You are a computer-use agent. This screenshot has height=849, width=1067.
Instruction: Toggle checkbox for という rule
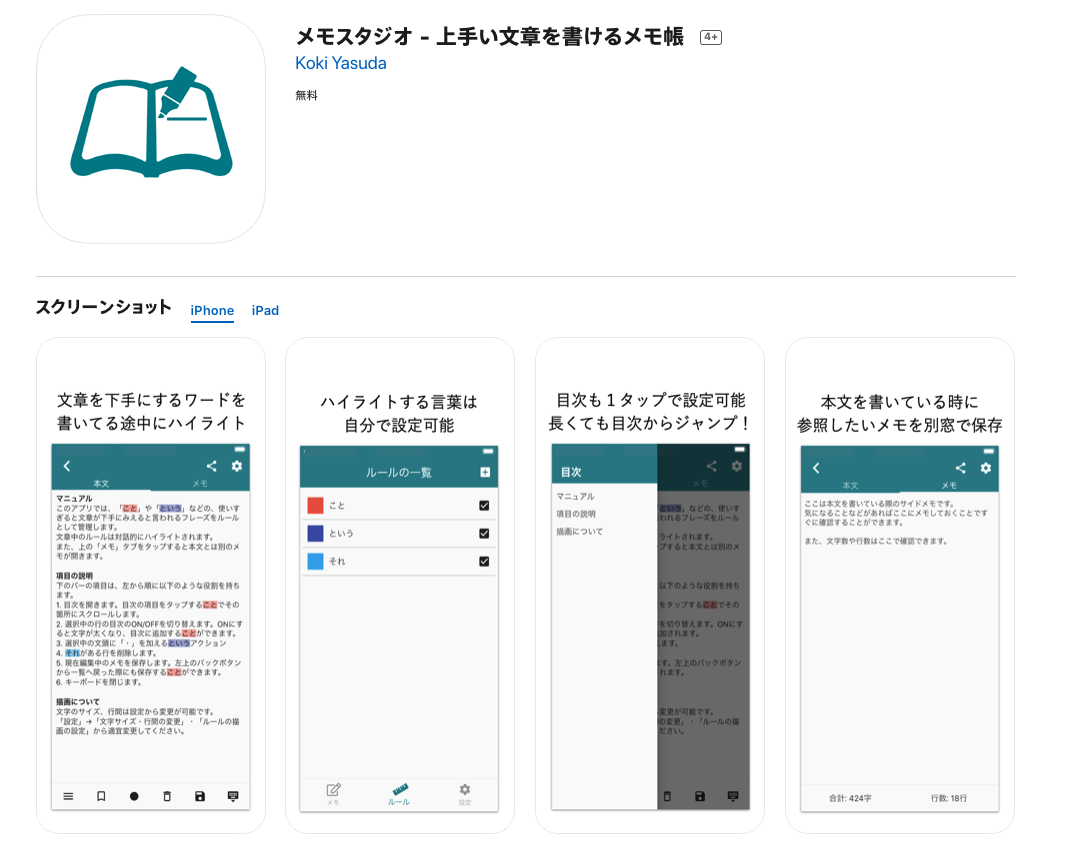(x=485, y=533)
